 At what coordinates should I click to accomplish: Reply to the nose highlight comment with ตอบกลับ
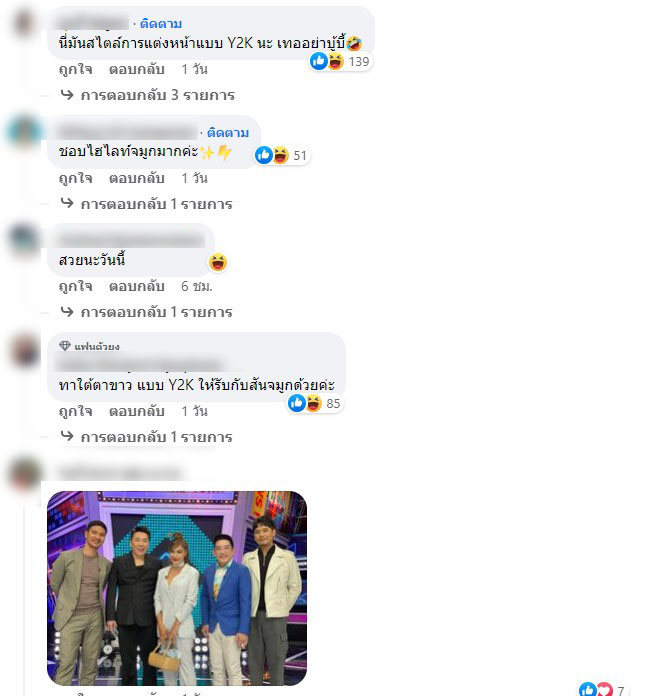pos(137,178)
